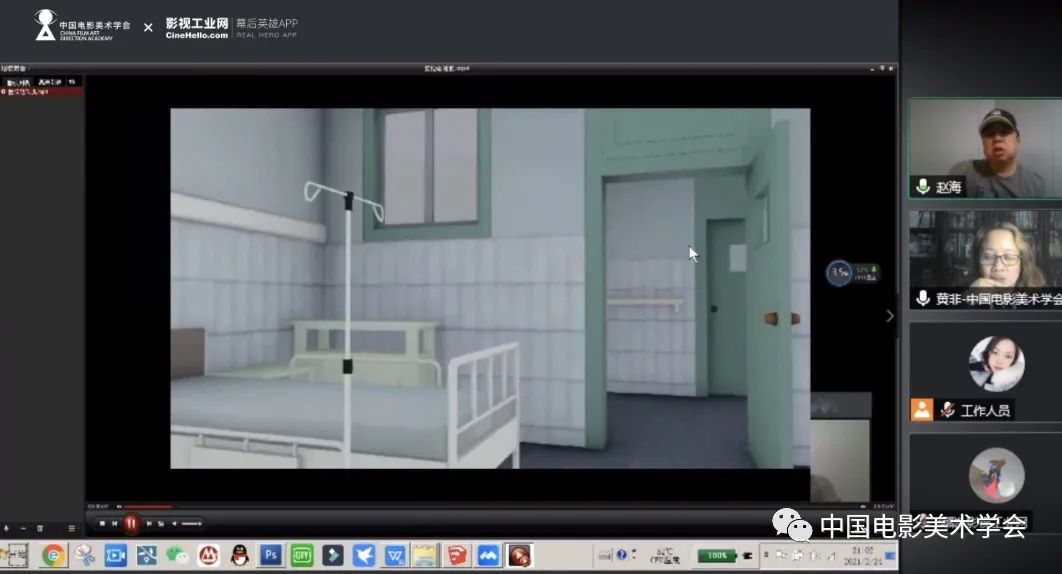Mute the player volume speaker icon
This screenshot has height=574, width=1062.
point(175,523)
